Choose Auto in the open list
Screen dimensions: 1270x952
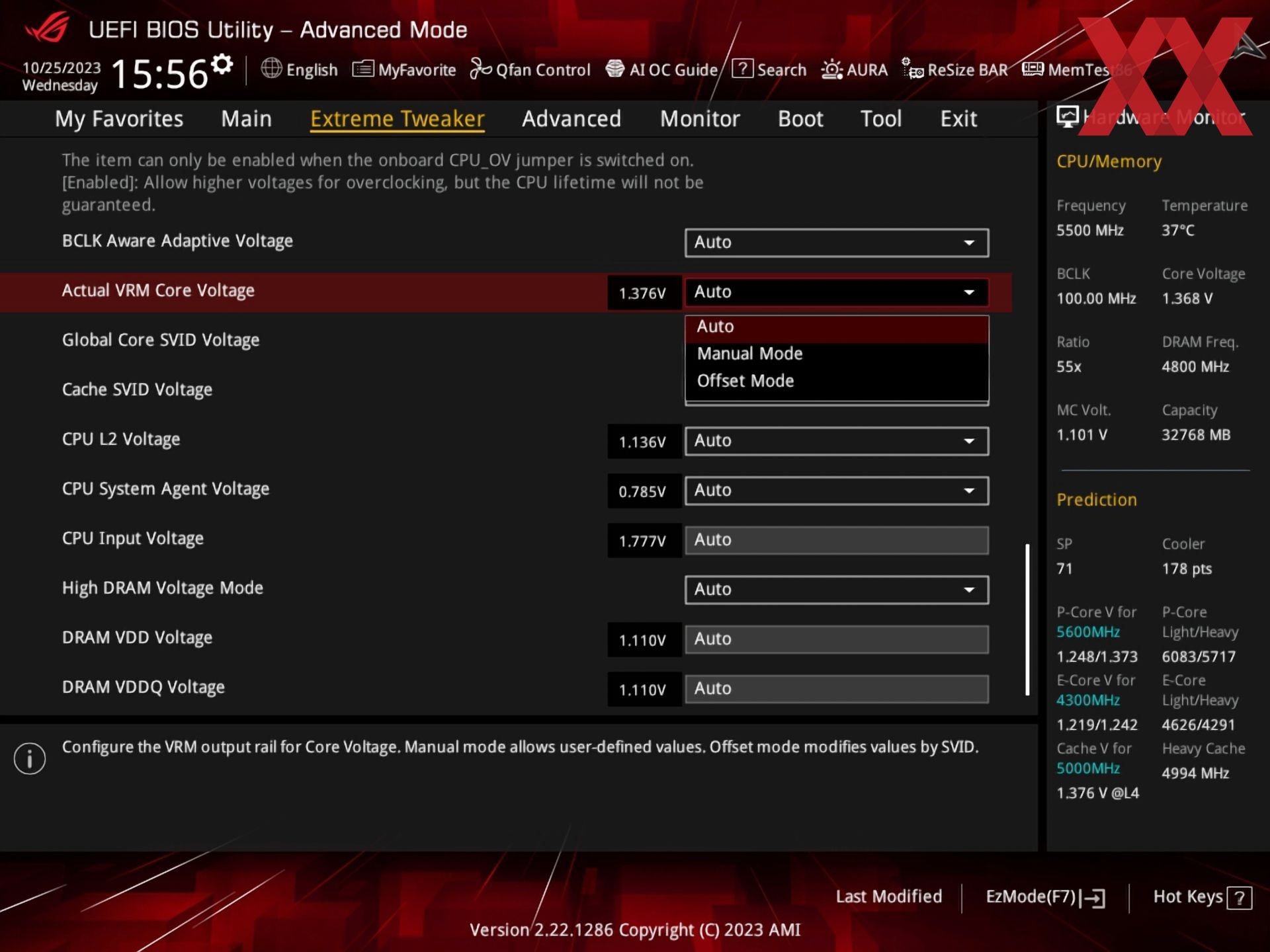click(837, 327)
